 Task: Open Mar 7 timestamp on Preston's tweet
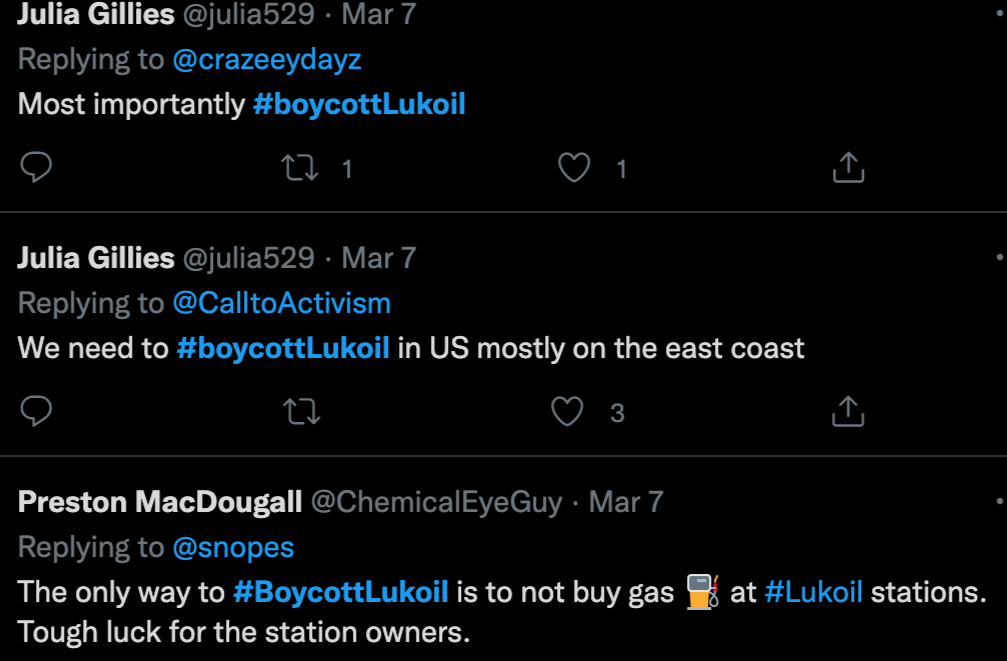[x=626, y=502]
